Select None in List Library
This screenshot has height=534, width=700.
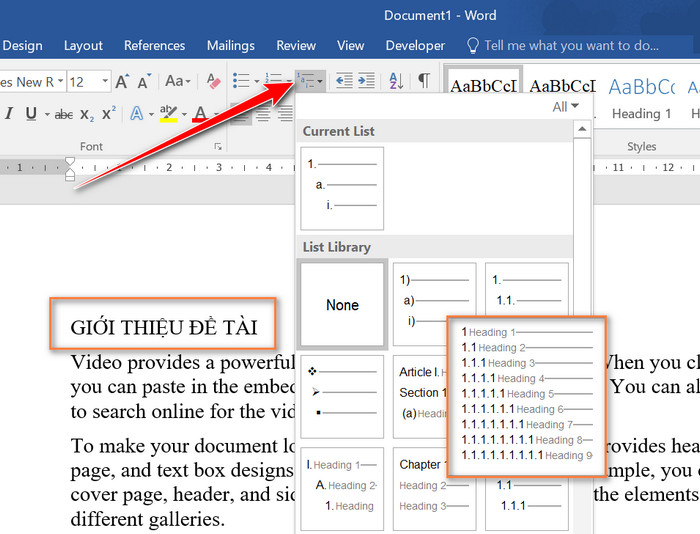tap(342, 305)
